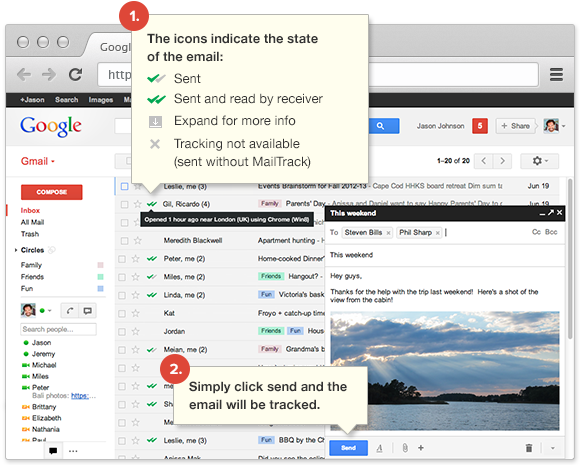Click the Friends label color swatch

(x=100, y=277)
